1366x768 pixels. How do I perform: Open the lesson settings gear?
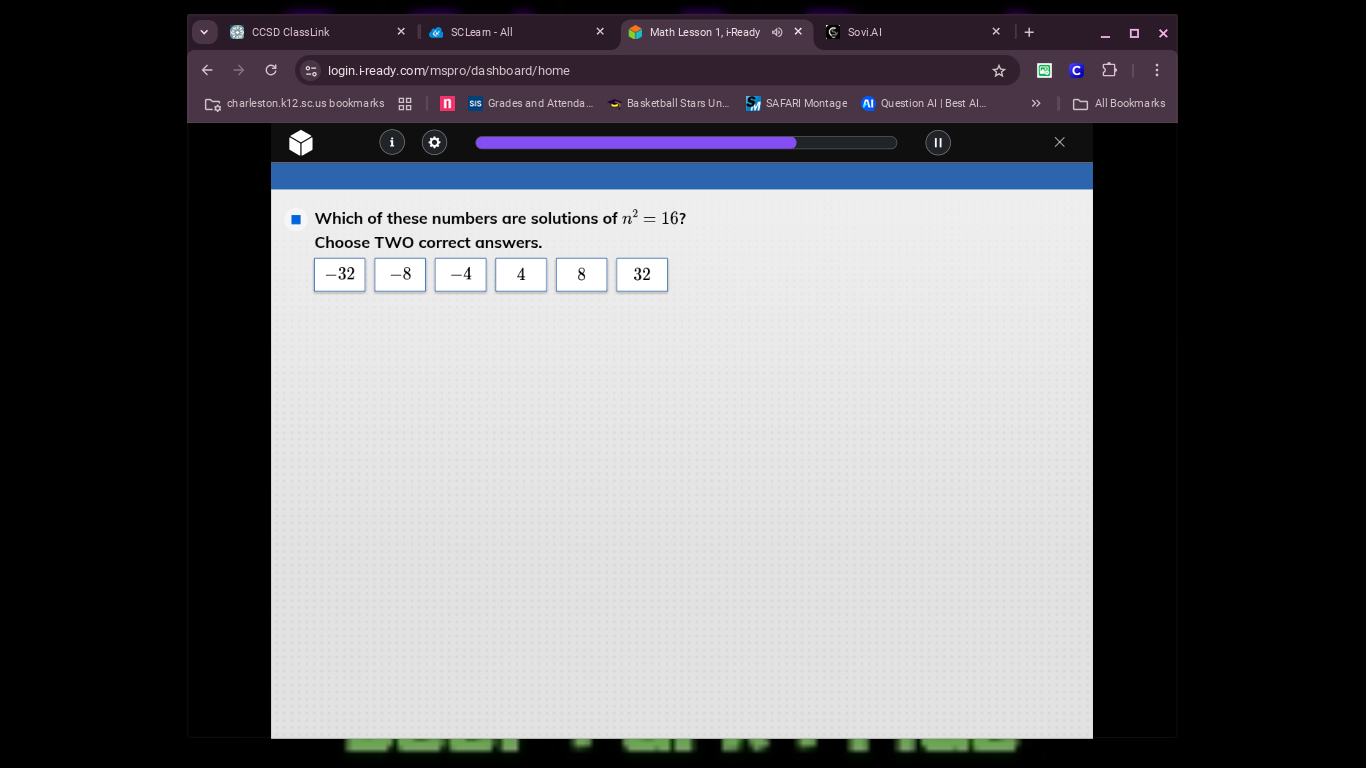click(434, 143)
